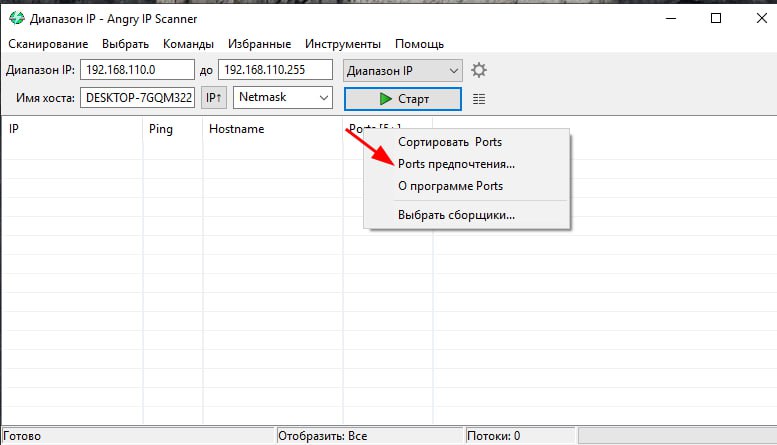Click the Angry IP Scanner title bar icon
777x445 pixels.
tap(14, 19)
